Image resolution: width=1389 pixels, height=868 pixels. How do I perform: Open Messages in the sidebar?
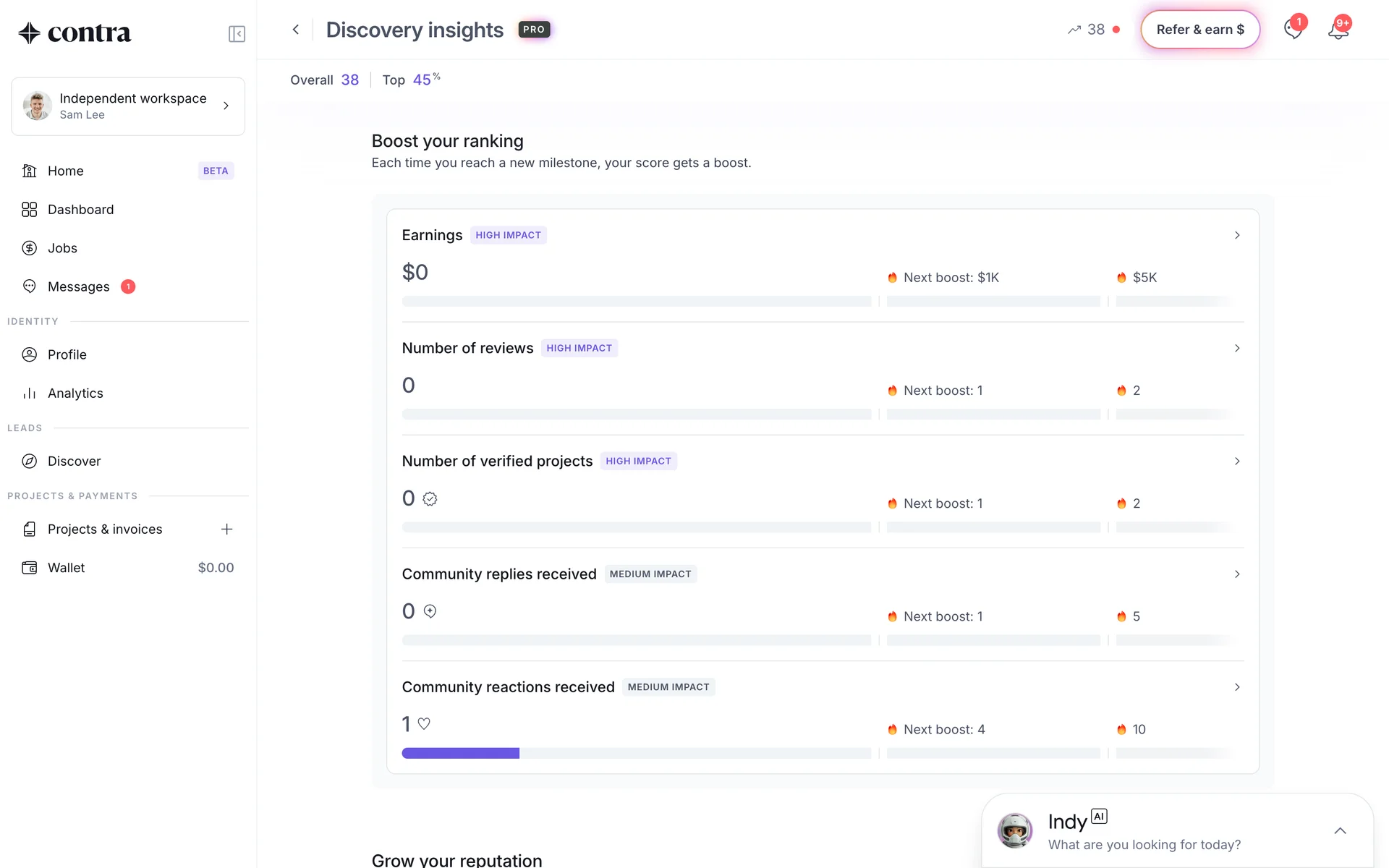[x=78, y=287]
